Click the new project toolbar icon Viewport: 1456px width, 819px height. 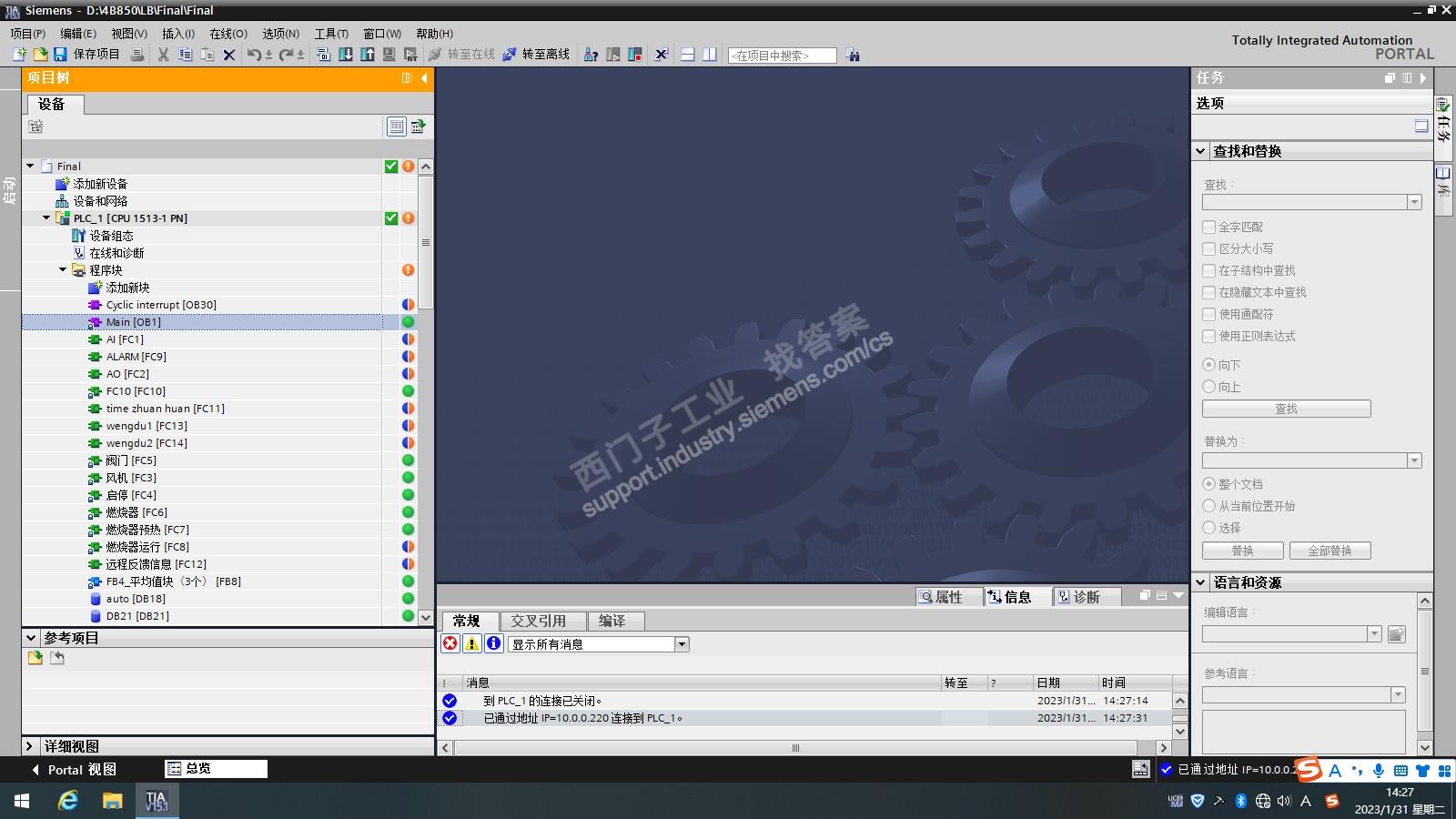pyautogui.click(x=19, y=55)
